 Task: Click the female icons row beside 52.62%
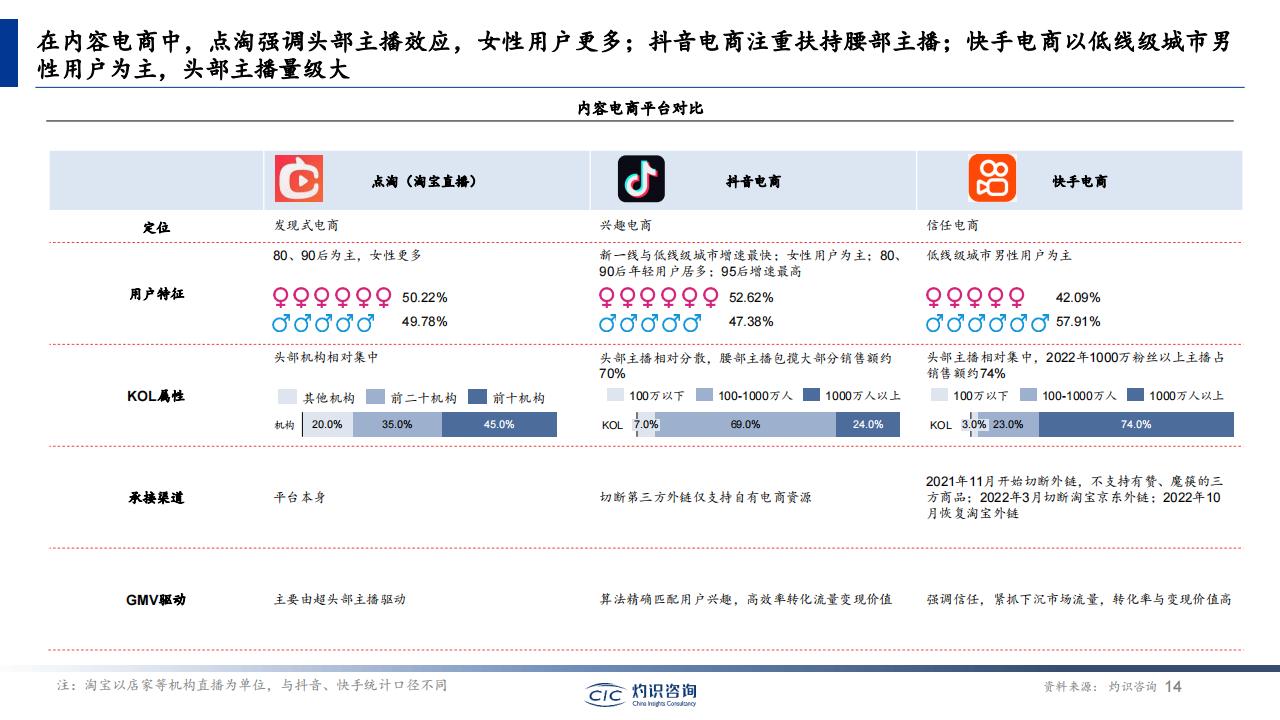point(659,297)
